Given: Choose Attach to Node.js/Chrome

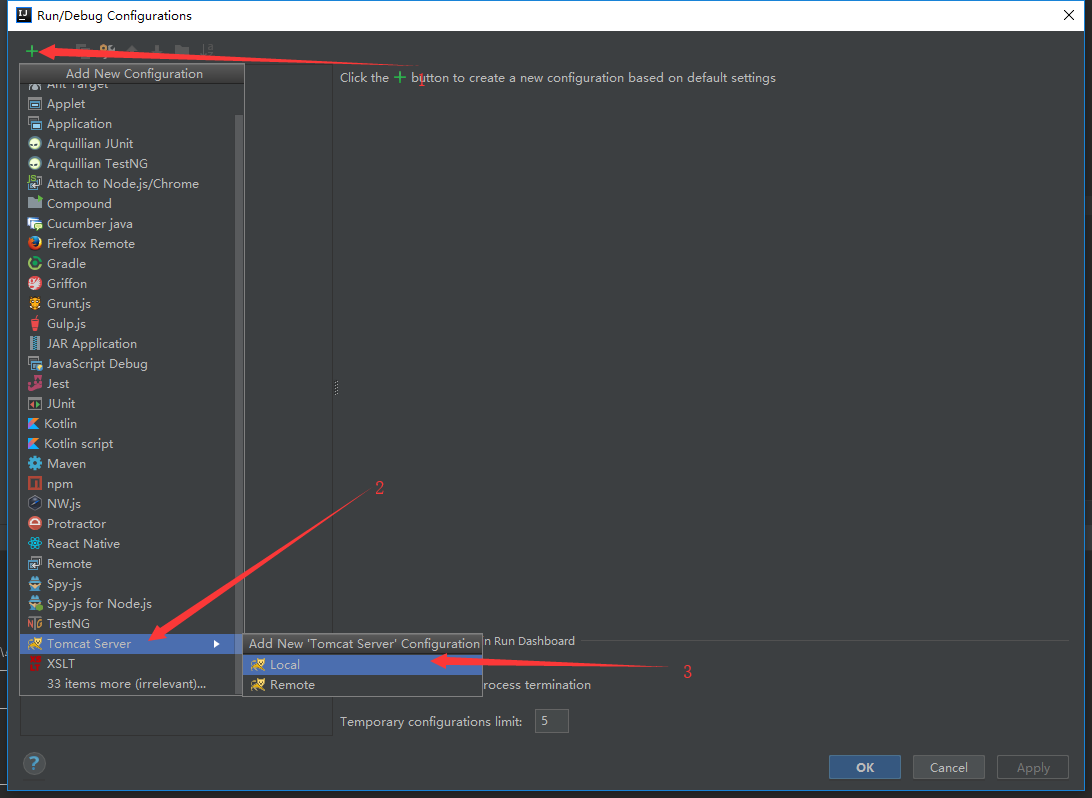Looking at the screenshot, I should (x=132, y=184).
